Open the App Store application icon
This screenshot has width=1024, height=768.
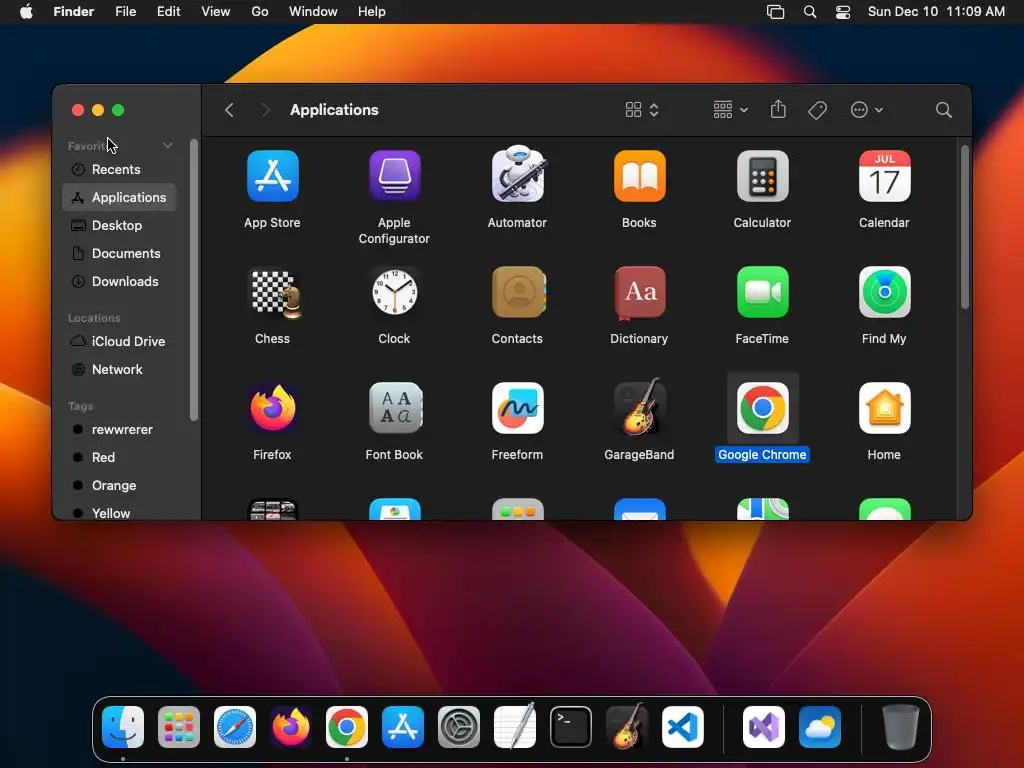272,176
